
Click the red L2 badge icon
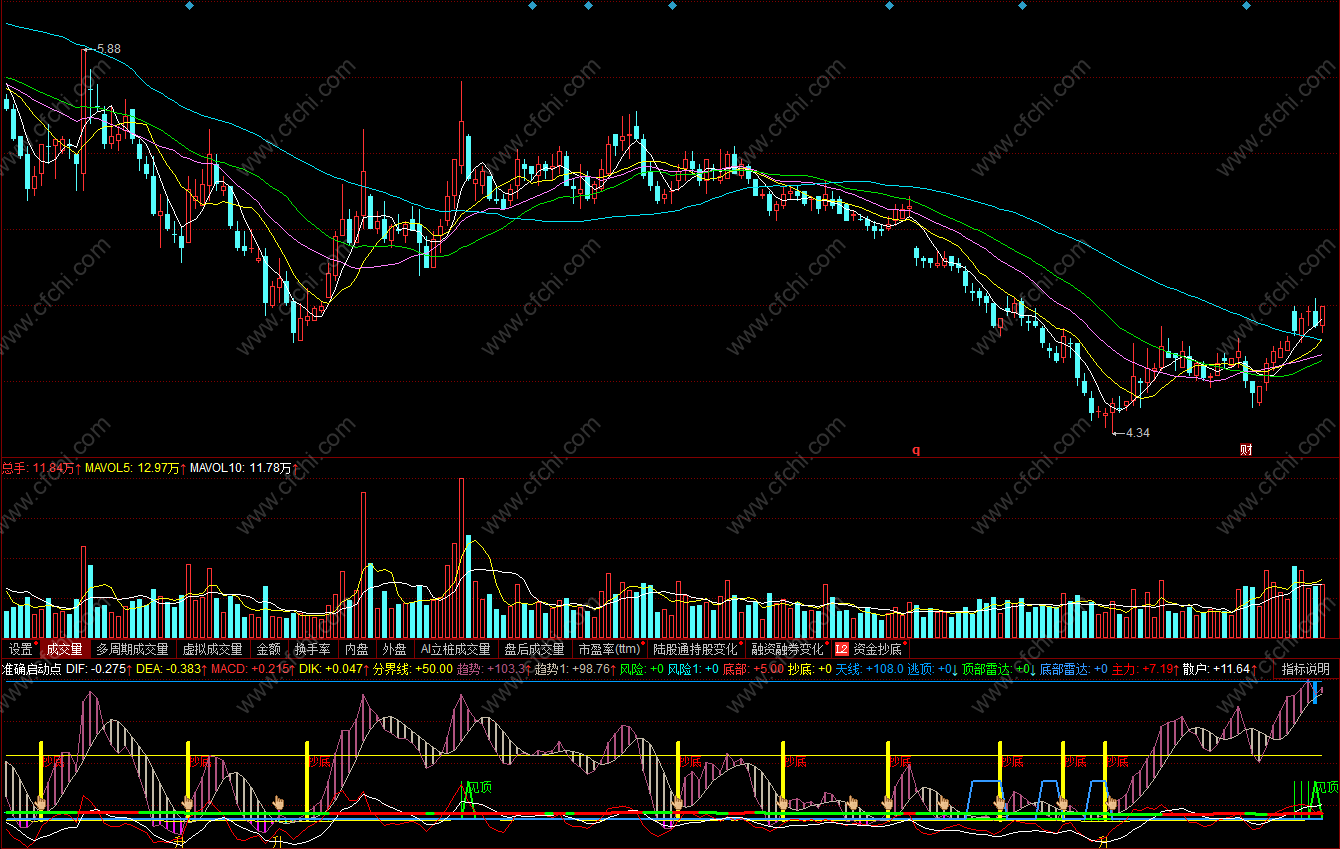click(841, 649)
